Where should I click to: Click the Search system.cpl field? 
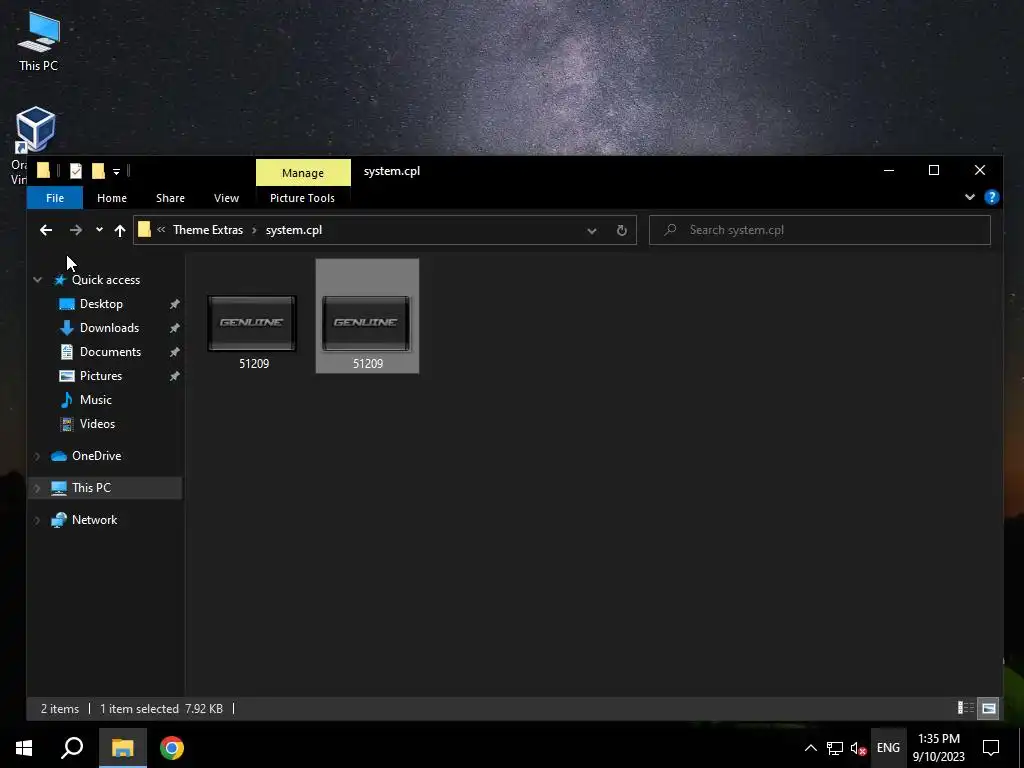pos(820,230)
